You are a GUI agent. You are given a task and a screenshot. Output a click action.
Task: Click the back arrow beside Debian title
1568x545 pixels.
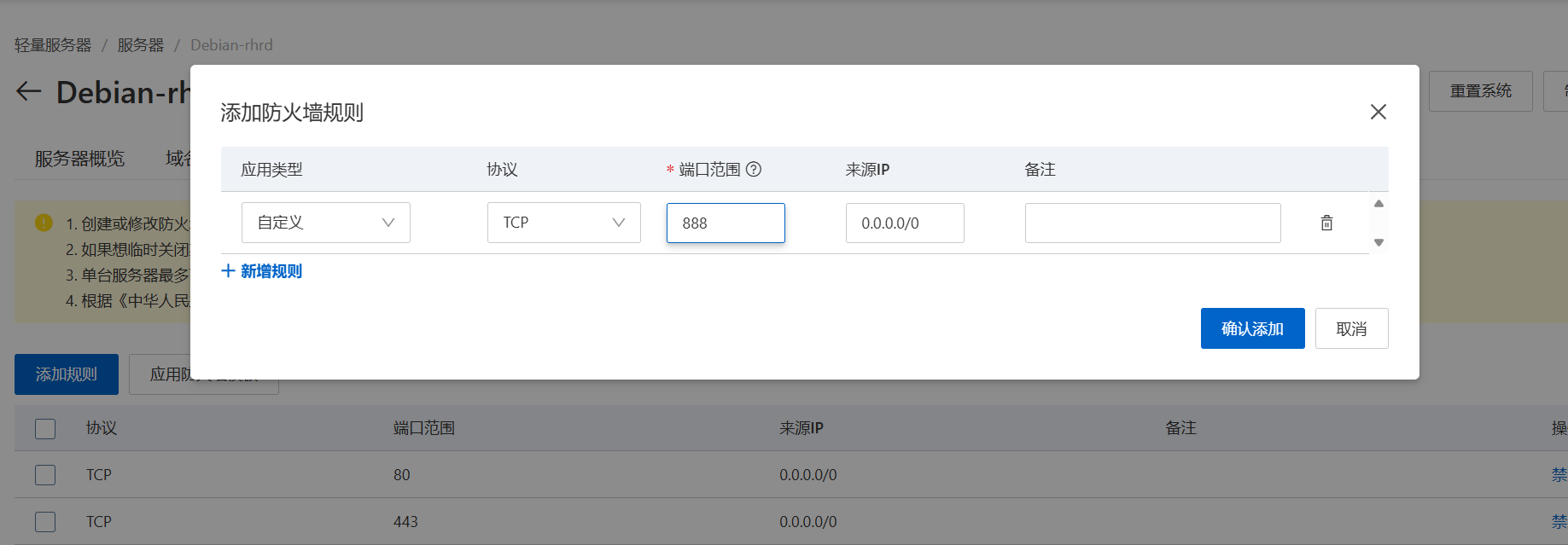click(x=29, y=92)
